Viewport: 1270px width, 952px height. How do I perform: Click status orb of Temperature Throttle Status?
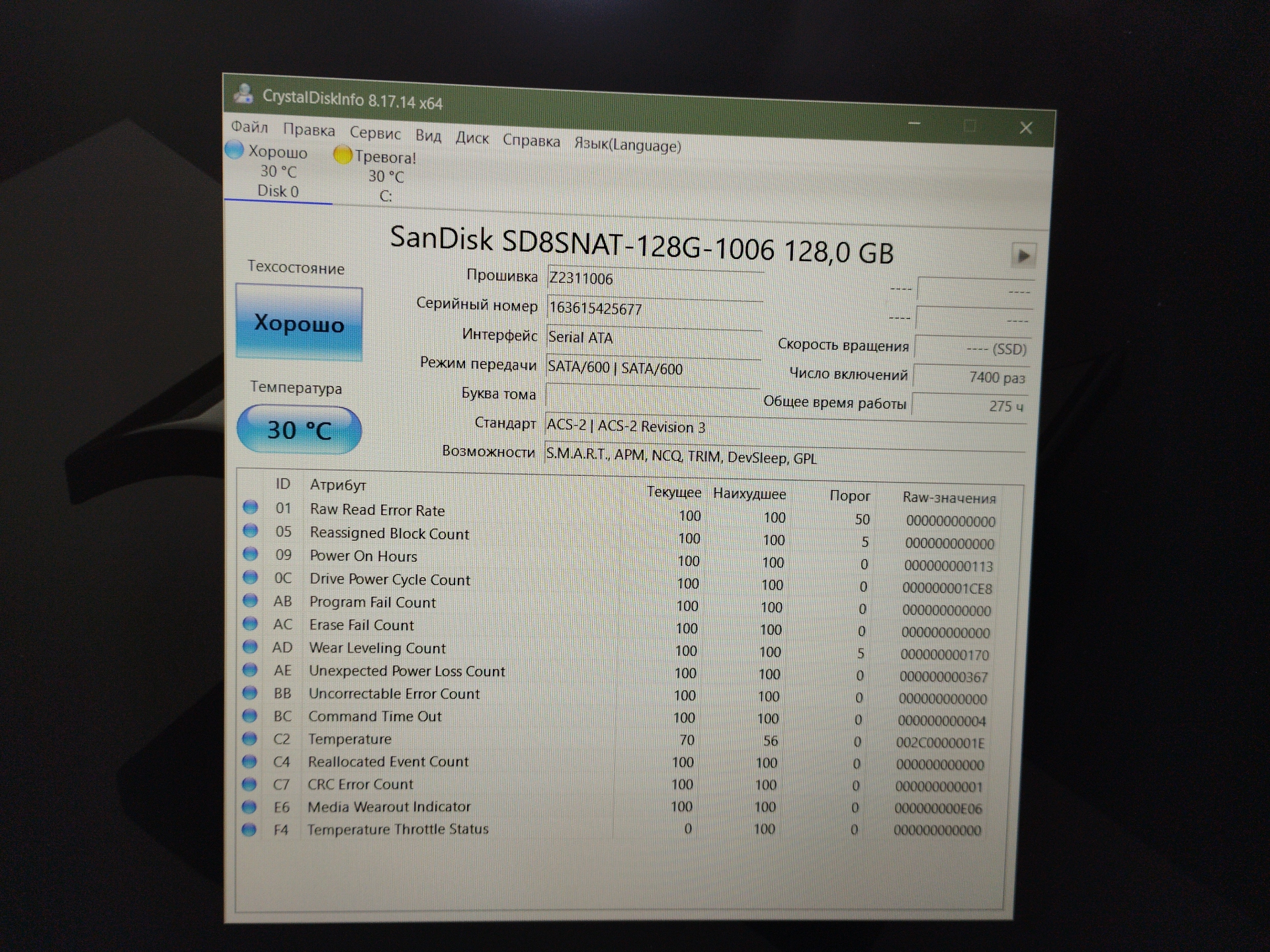(x=249, y=829)
